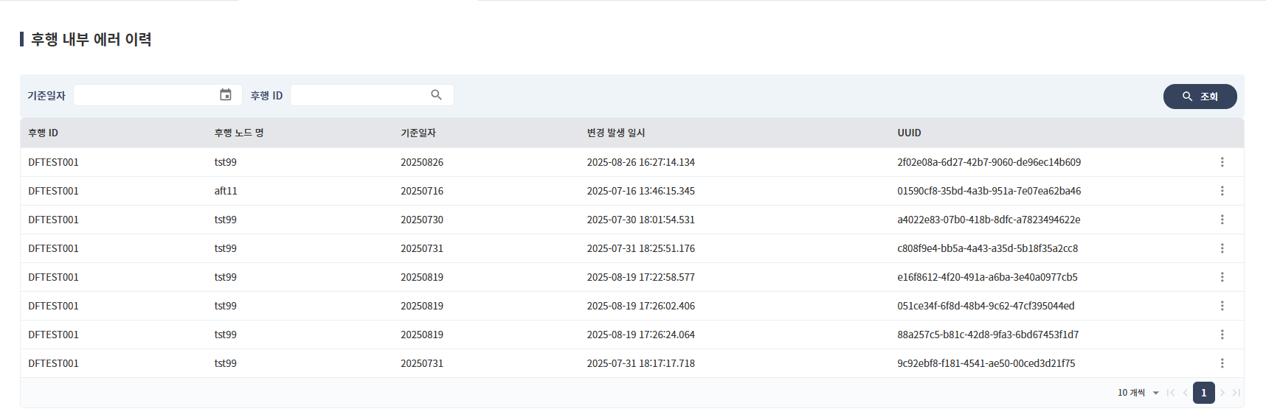Open more options for UUID 9c92ebf8 row
The height and width of the screenshot is (420, 1266).
(x=1222, y=364)
